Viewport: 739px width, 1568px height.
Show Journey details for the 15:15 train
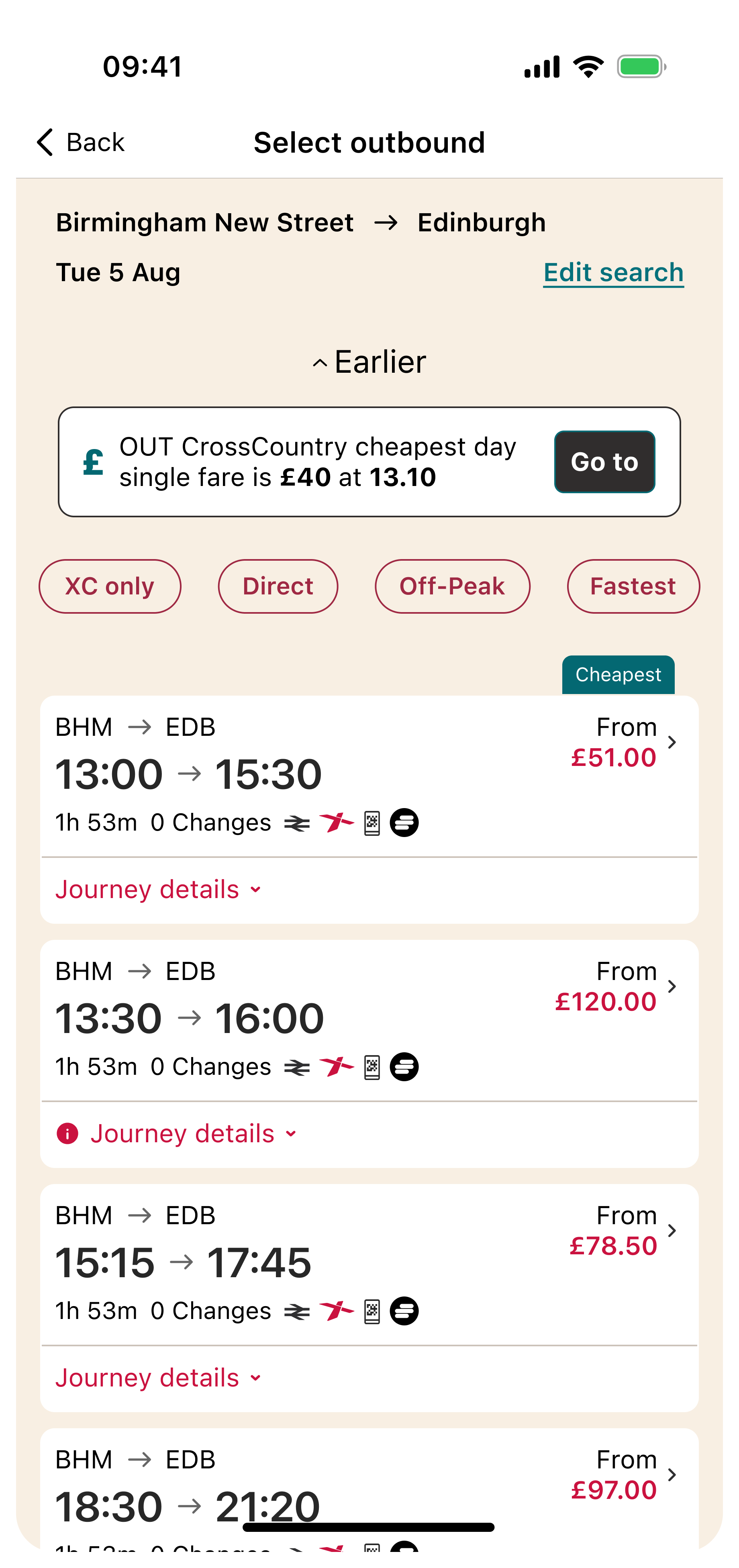(158, 1378)
